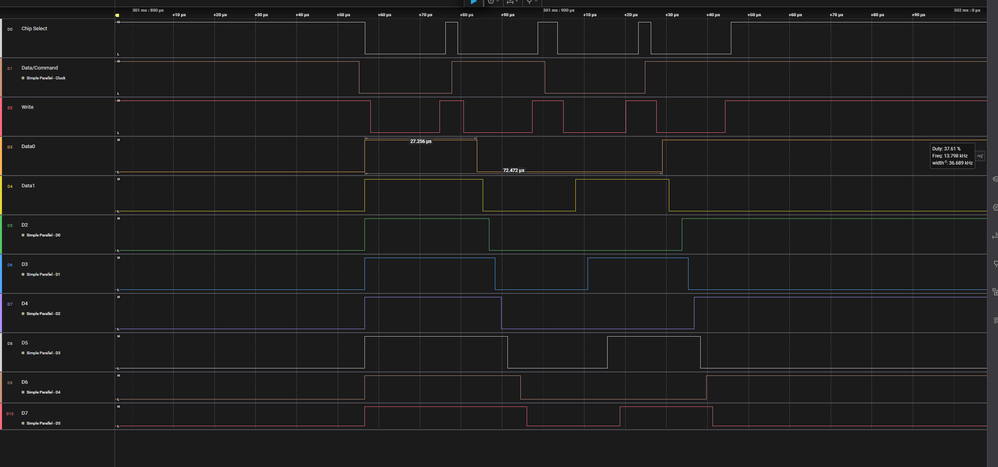Screen dimensions: 998x467
Task: Click the 72.472 µs width measurement on Data0
Action: [514, 171]
